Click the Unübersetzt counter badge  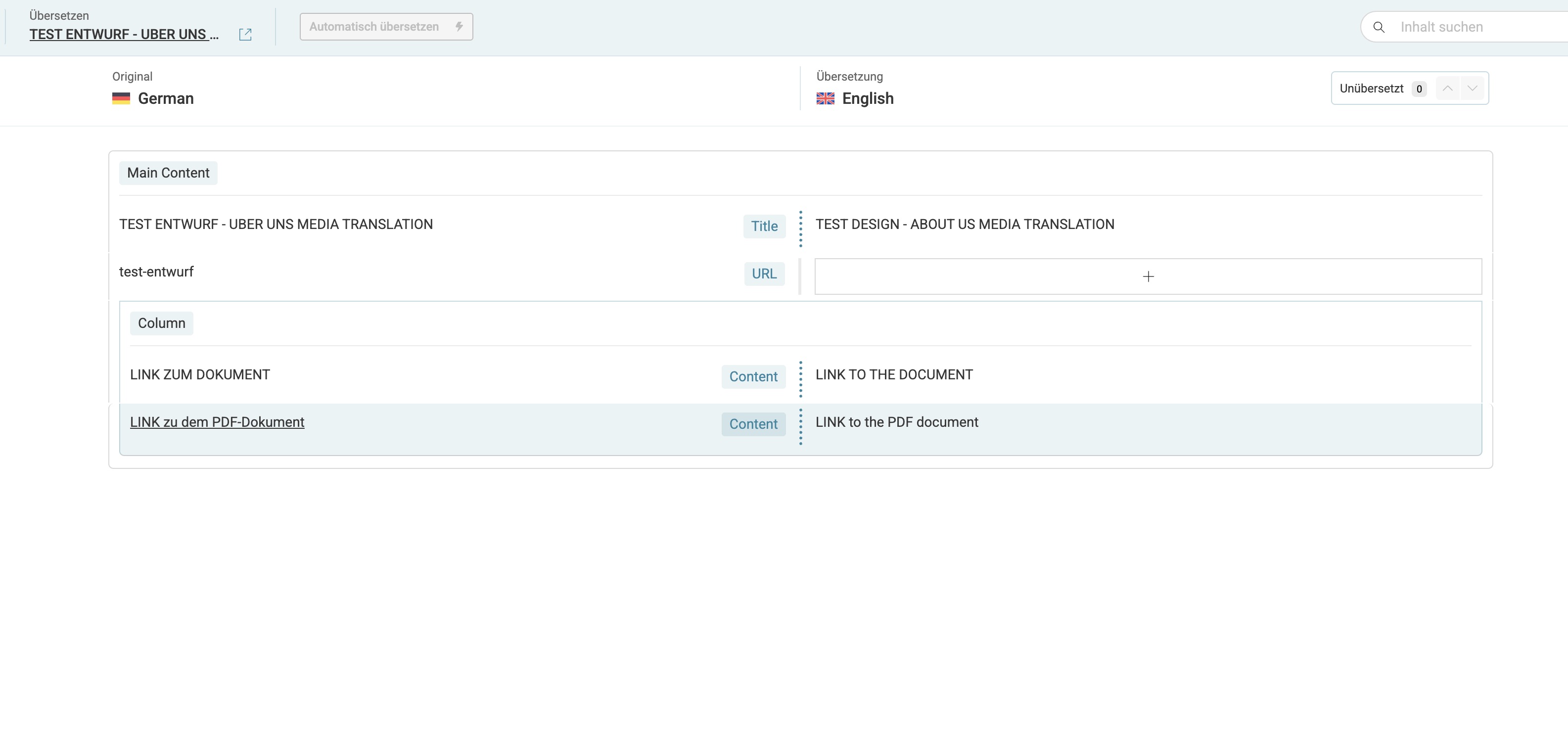click(1419, 89)
